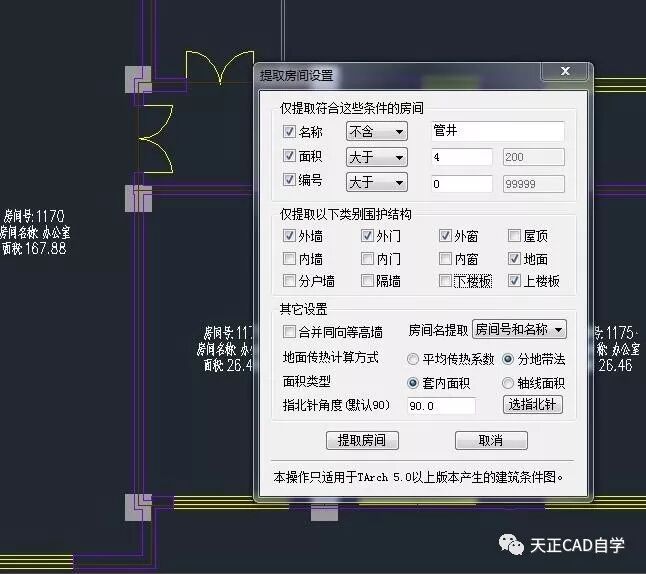Open the 大于 dropdown in the 编号 row
The height and width of the screenshot is (574, 646).
click(x=377, y=182)
